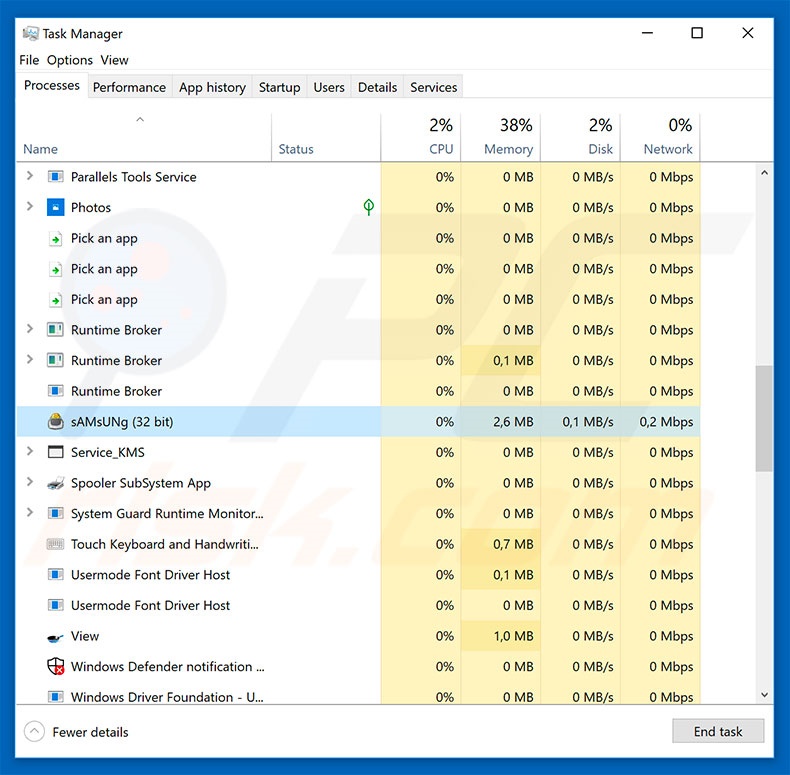Click the Photos app icon

(56, 208)
